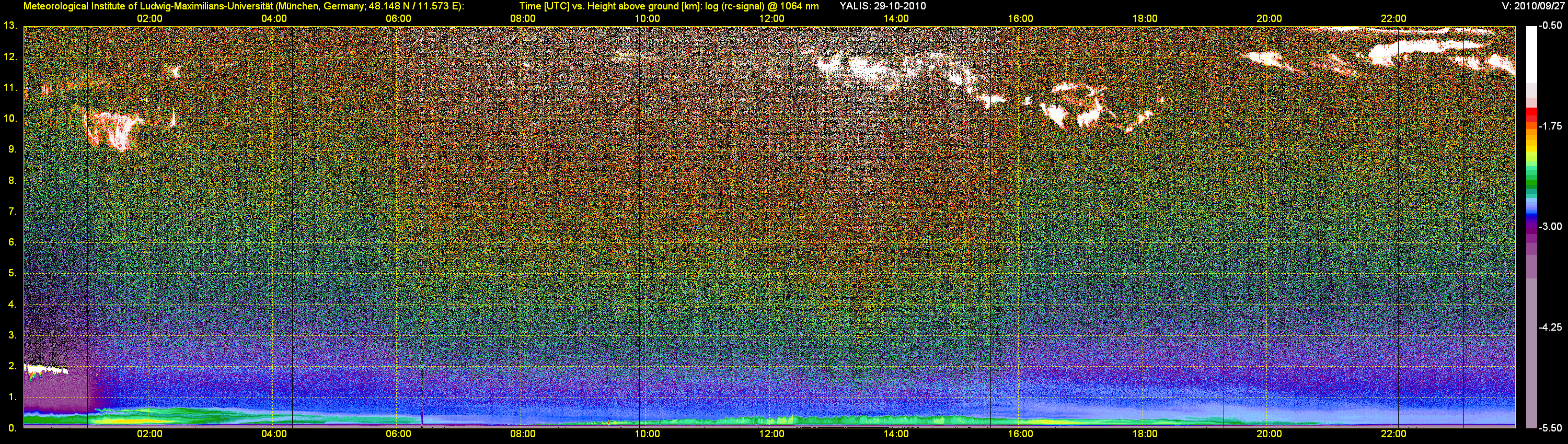
Task: Click the 8. height axis label
Action: (12, 181)
